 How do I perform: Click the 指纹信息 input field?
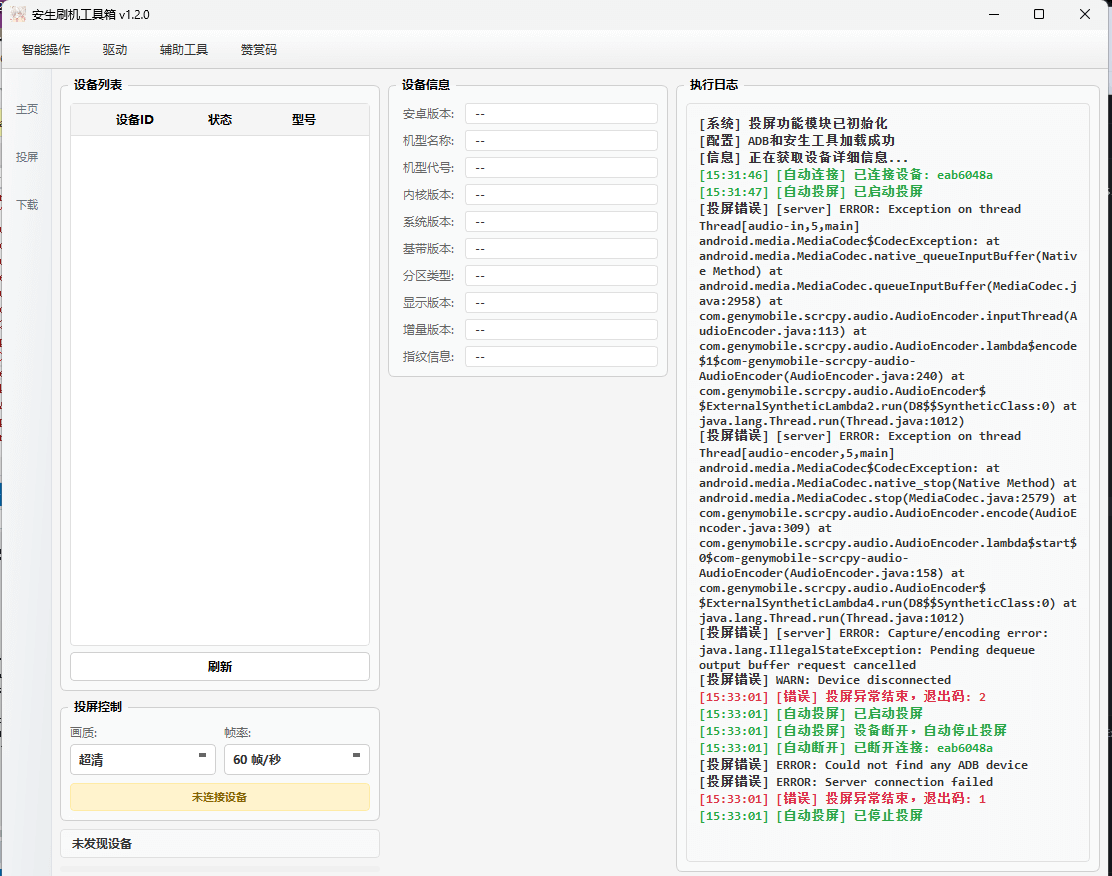pyautogui.click(x=561, y=357)
